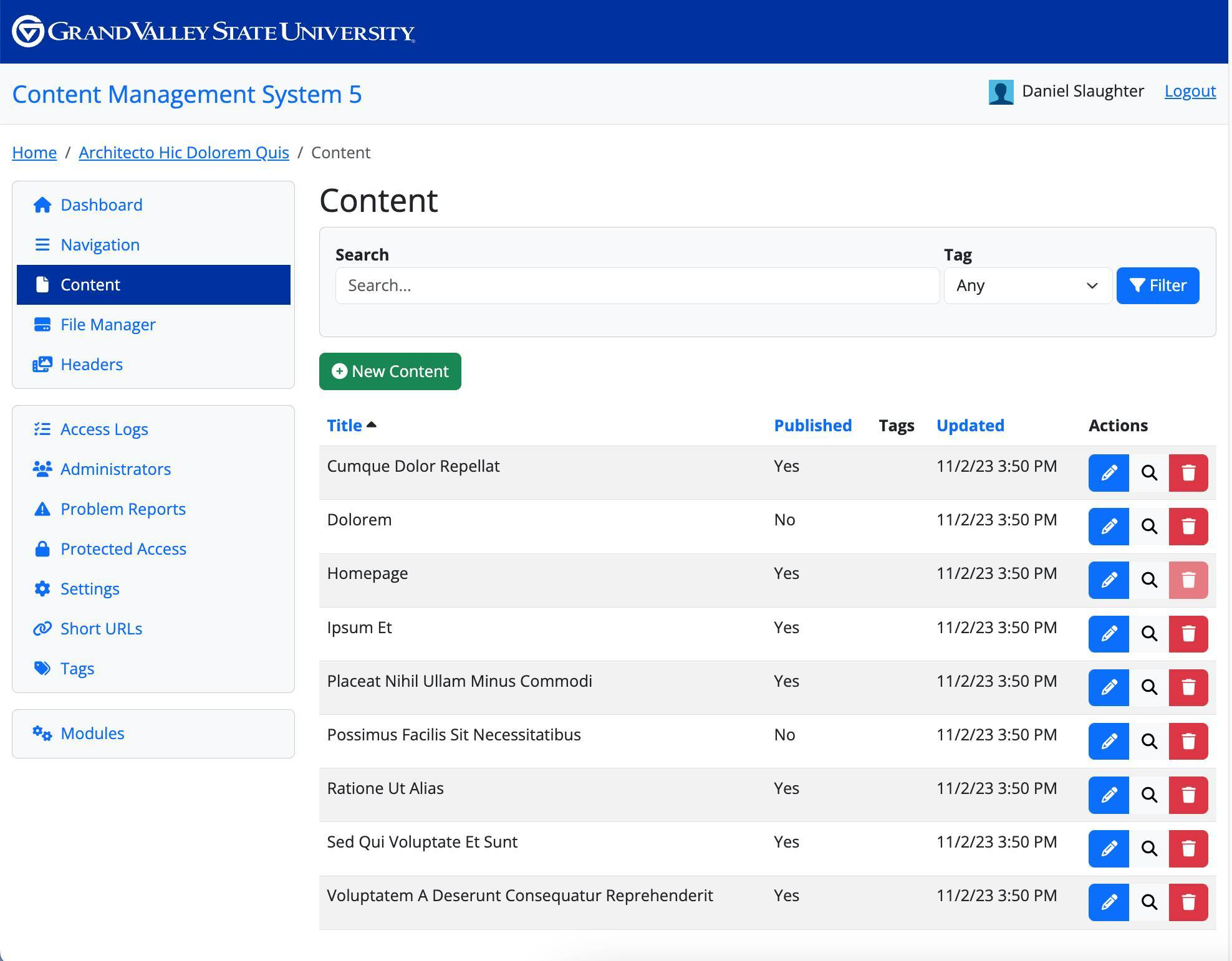Navigate to Architecto Hic Dolorem Quis breadcrumb

point(183,152)
